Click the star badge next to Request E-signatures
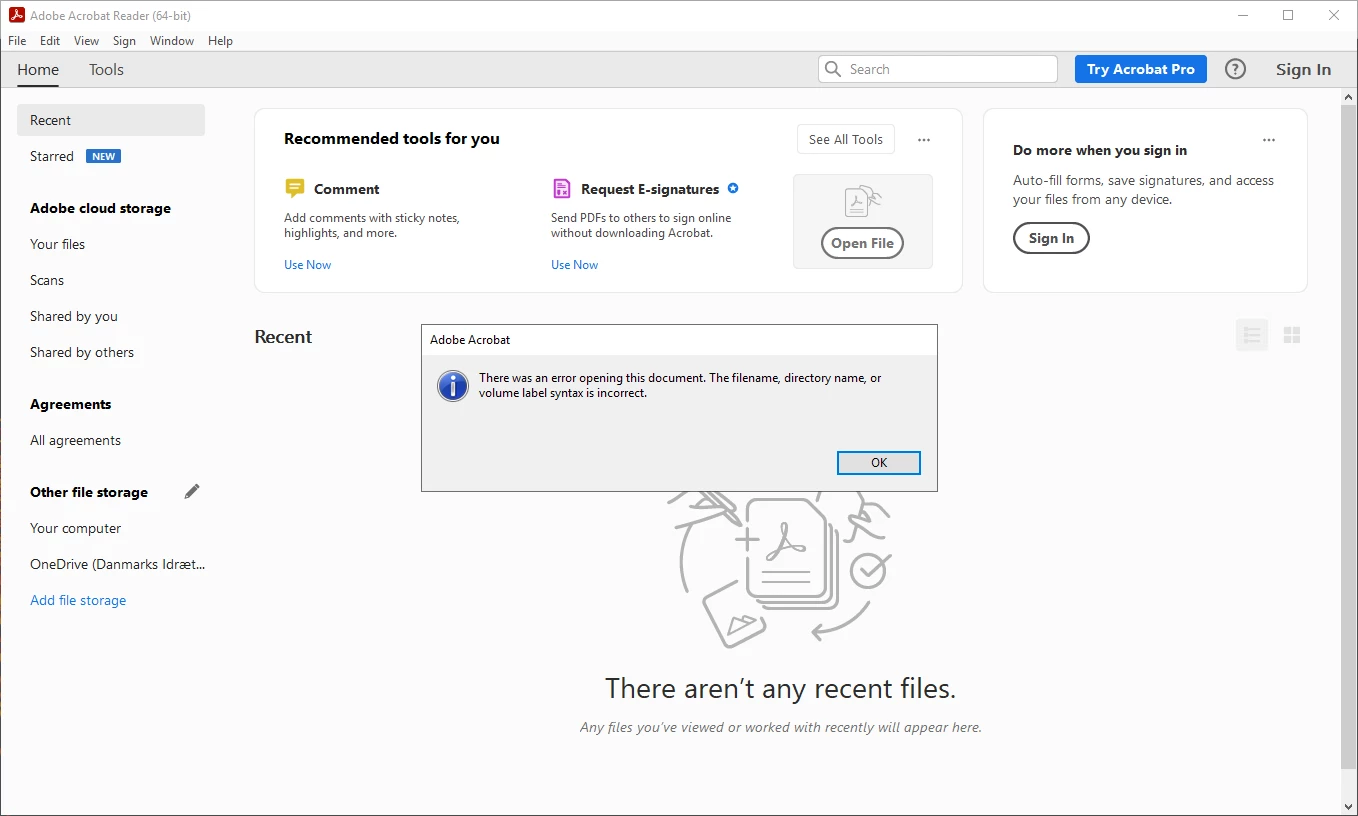1358x816 pixels. [733, 188]
